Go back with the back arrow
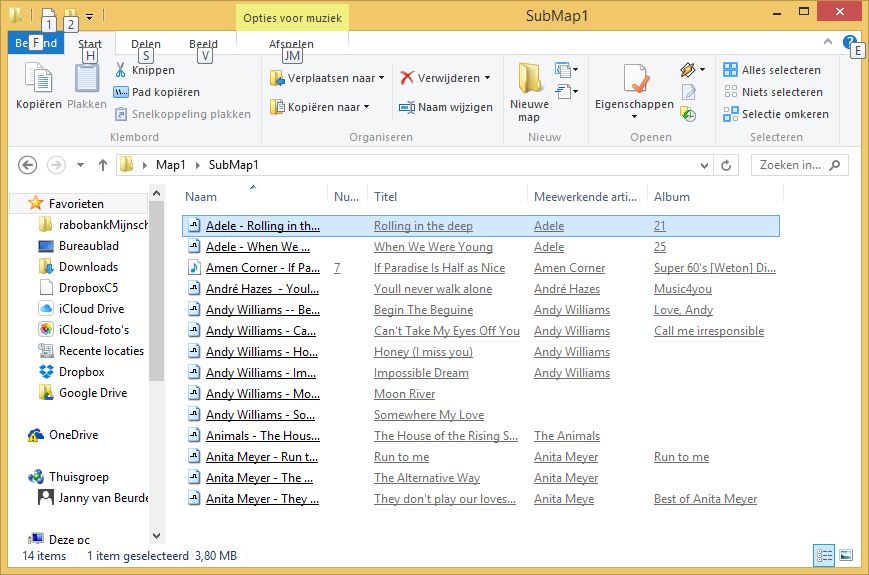The height and width of the screenshot is (575, 869). (x=28, y=165)
